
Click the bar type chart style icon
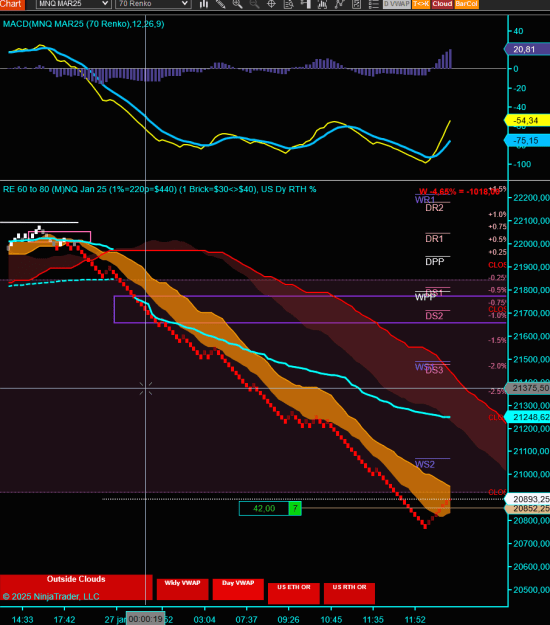pos(204,4)
